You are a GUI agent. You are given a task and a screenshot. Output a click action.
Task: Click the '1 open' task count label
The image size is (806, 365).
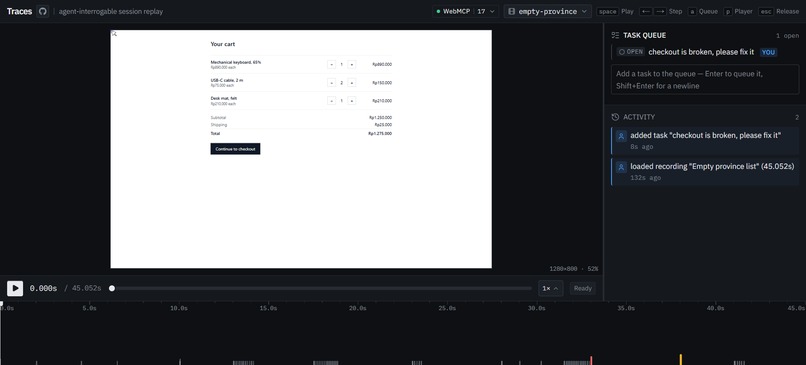click(787, 36)
